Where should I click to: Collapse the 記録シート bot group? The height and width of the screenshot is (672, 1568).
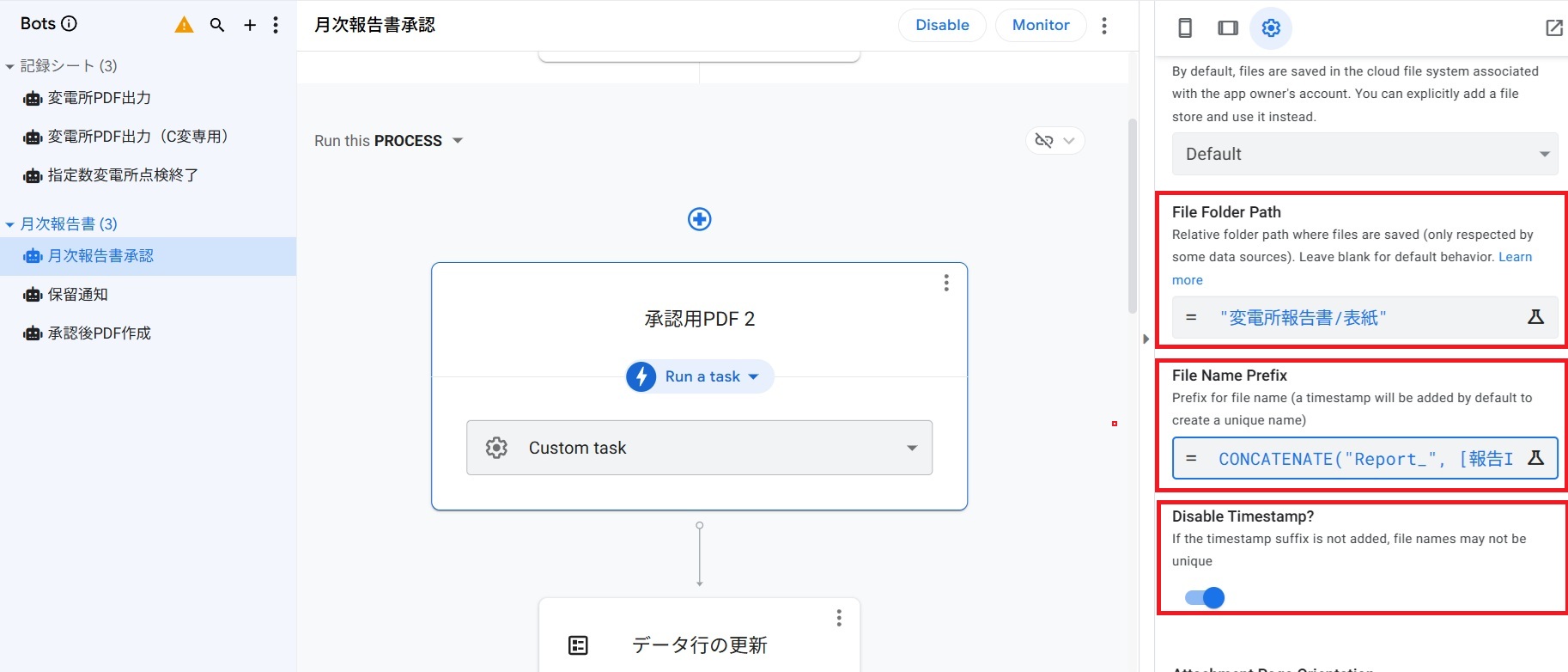(x=9, y=66)
